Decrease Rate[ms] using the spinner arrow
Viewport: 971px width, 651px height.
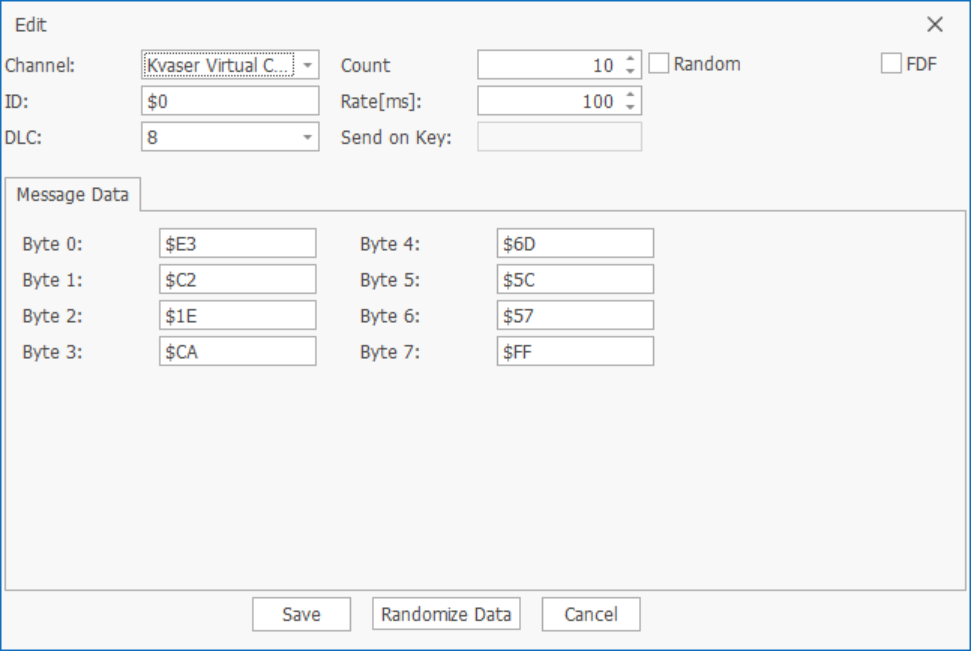coord(631,106)
